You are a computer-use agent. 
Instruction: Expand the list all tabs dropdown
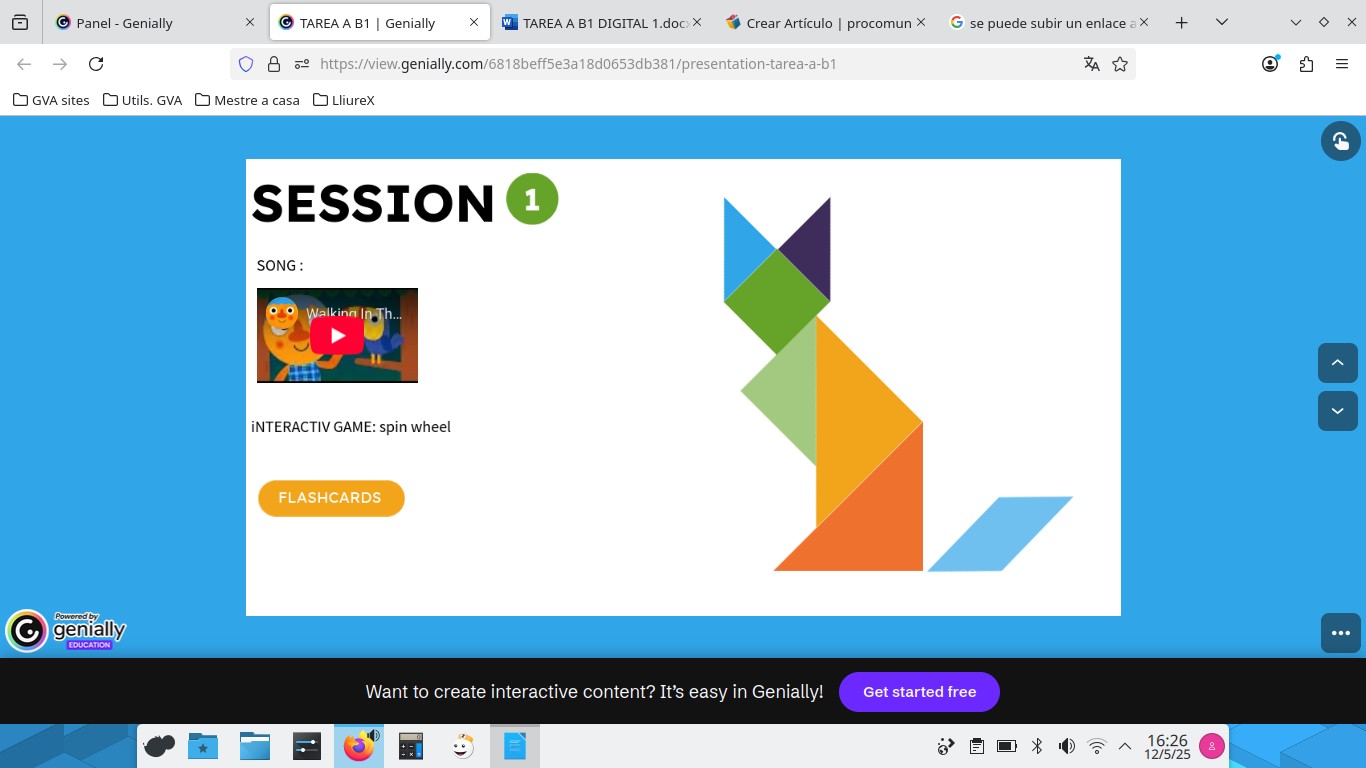point(1221,23)
